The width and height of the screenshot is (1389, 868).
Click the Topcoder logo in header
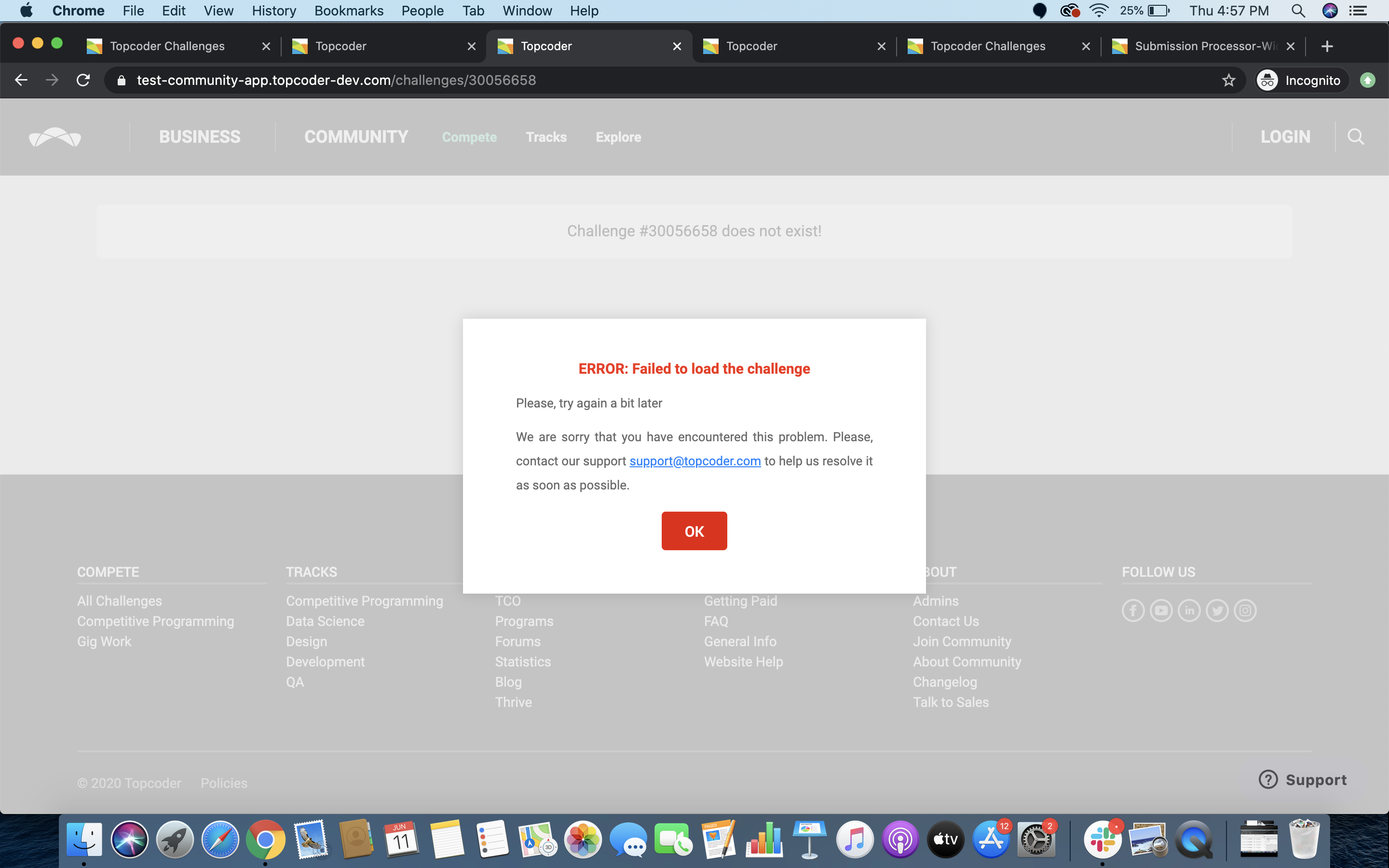55,136
